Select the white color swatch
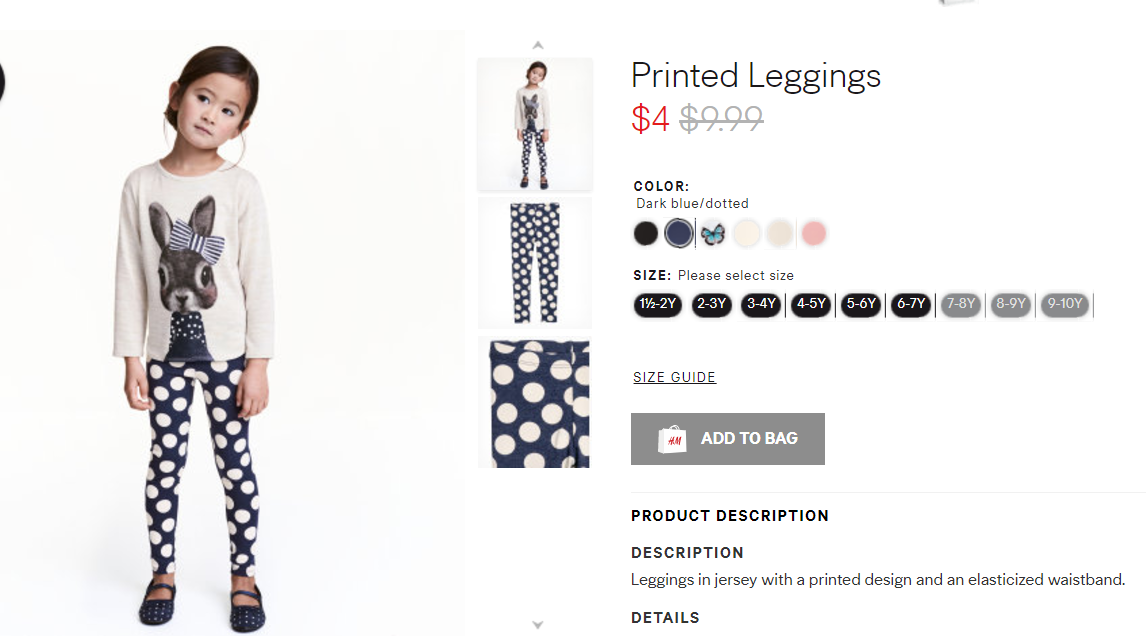The image size is (1146, 637). tap(746, 234)
